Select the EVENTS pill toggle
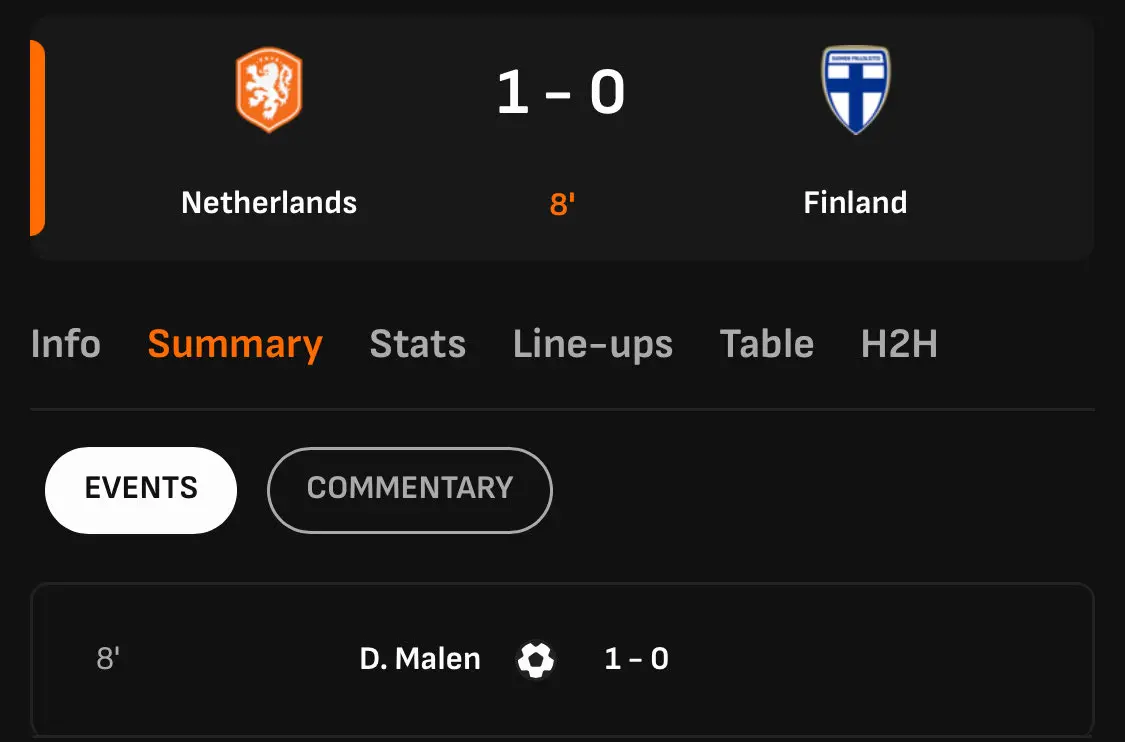 click(x=141, y=489)
